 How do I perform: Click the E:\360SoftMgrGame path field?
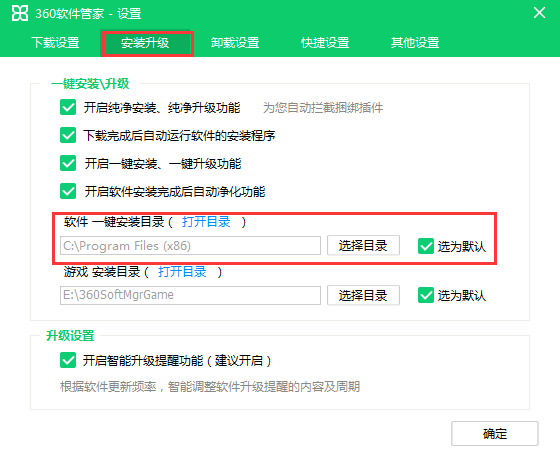[x=190, y=295]
